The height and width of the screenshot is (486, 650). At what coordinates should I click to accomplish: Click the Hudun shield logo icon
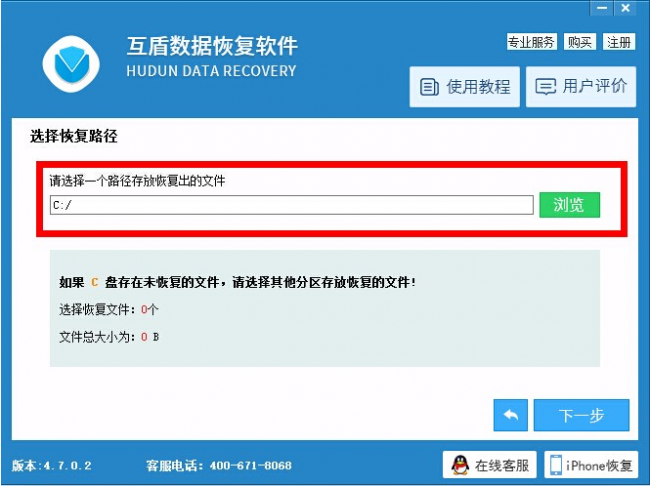tap(71, 64)
